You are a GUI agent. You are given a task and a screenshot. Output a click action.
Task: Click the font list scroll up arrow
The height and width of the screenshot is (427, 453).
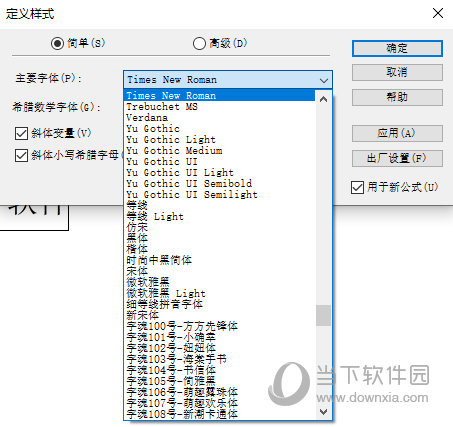tap(323, 99)
